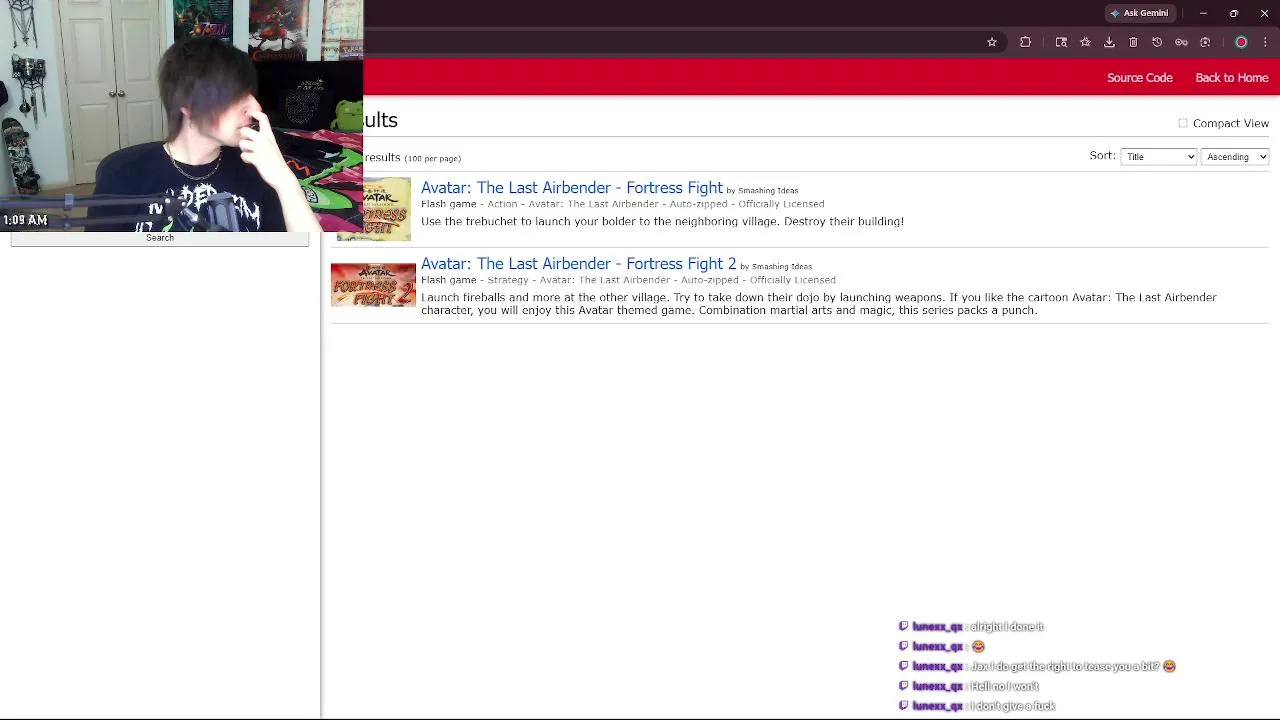
Task: Open the Chrome three-dot menu
Action: (x=1265, y=42)
